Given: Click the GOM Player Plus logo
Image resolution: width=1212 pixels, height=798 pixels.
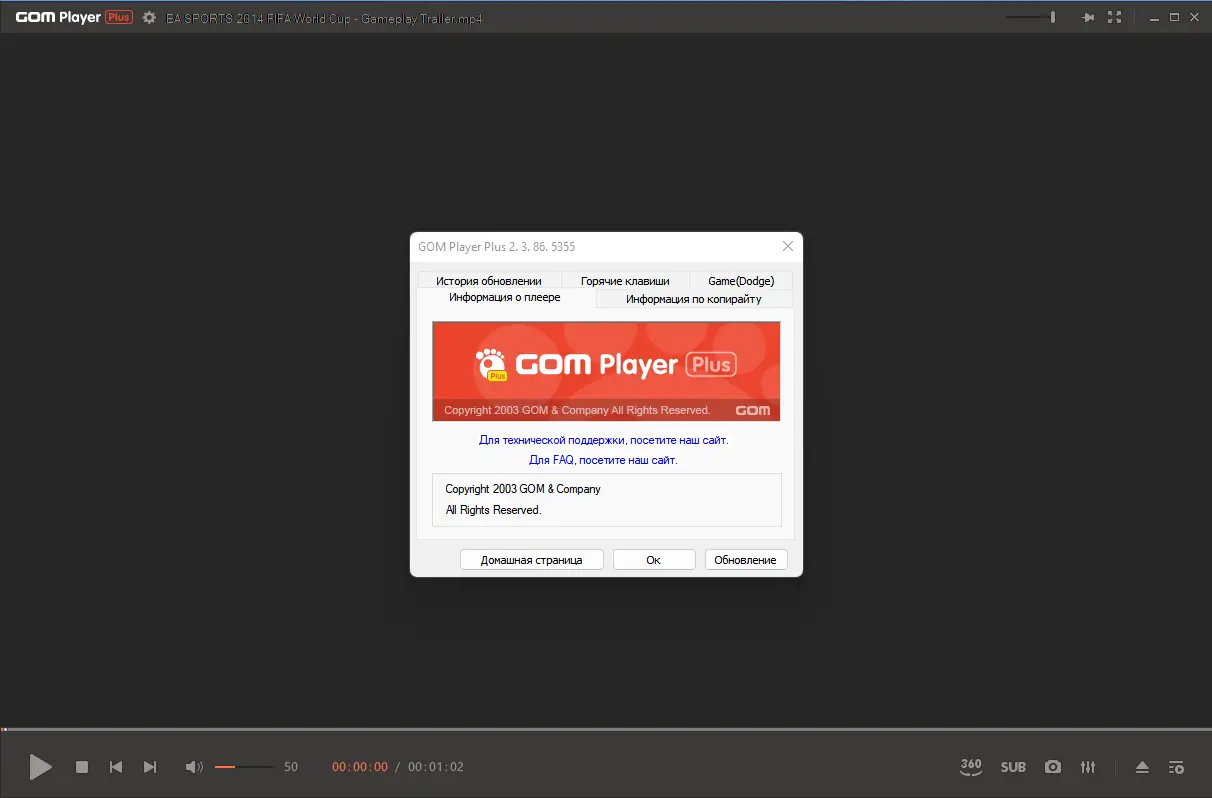Looking at the screenshot, I should (74, 18).
